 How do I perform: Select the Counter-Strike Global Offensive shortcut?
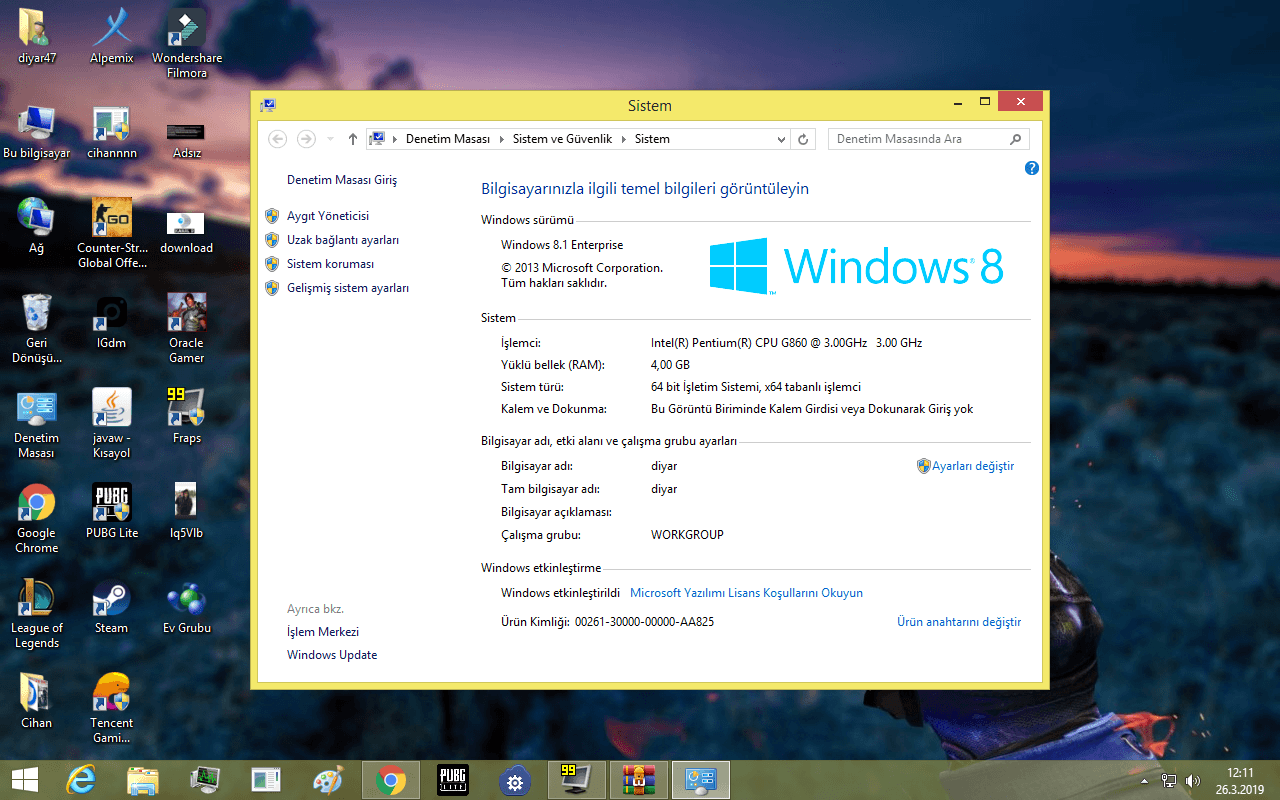pyautogui.click(x=111, y=233)
